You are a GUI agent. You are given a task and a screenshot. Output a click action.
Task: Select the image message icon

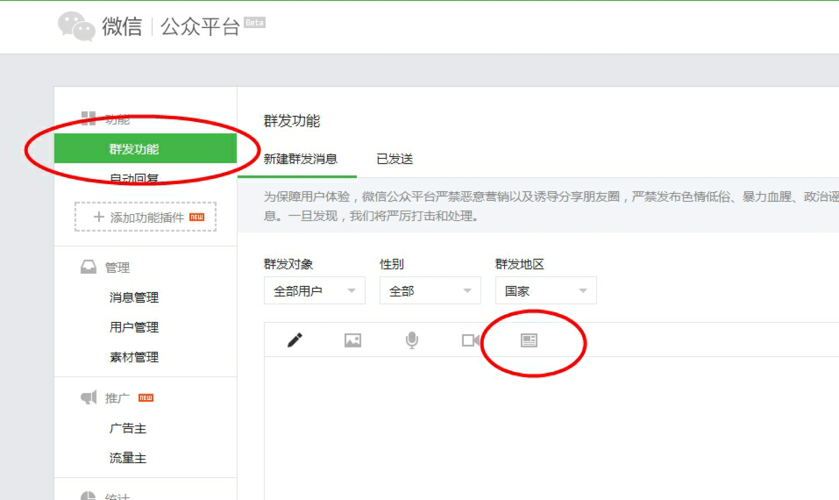coord(353,340)
